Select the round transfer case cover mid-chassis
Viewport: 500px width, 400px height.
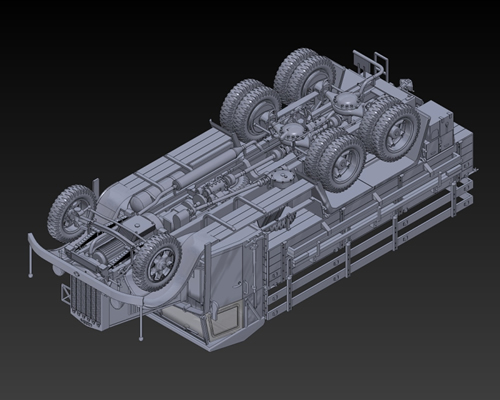[282, 177]
